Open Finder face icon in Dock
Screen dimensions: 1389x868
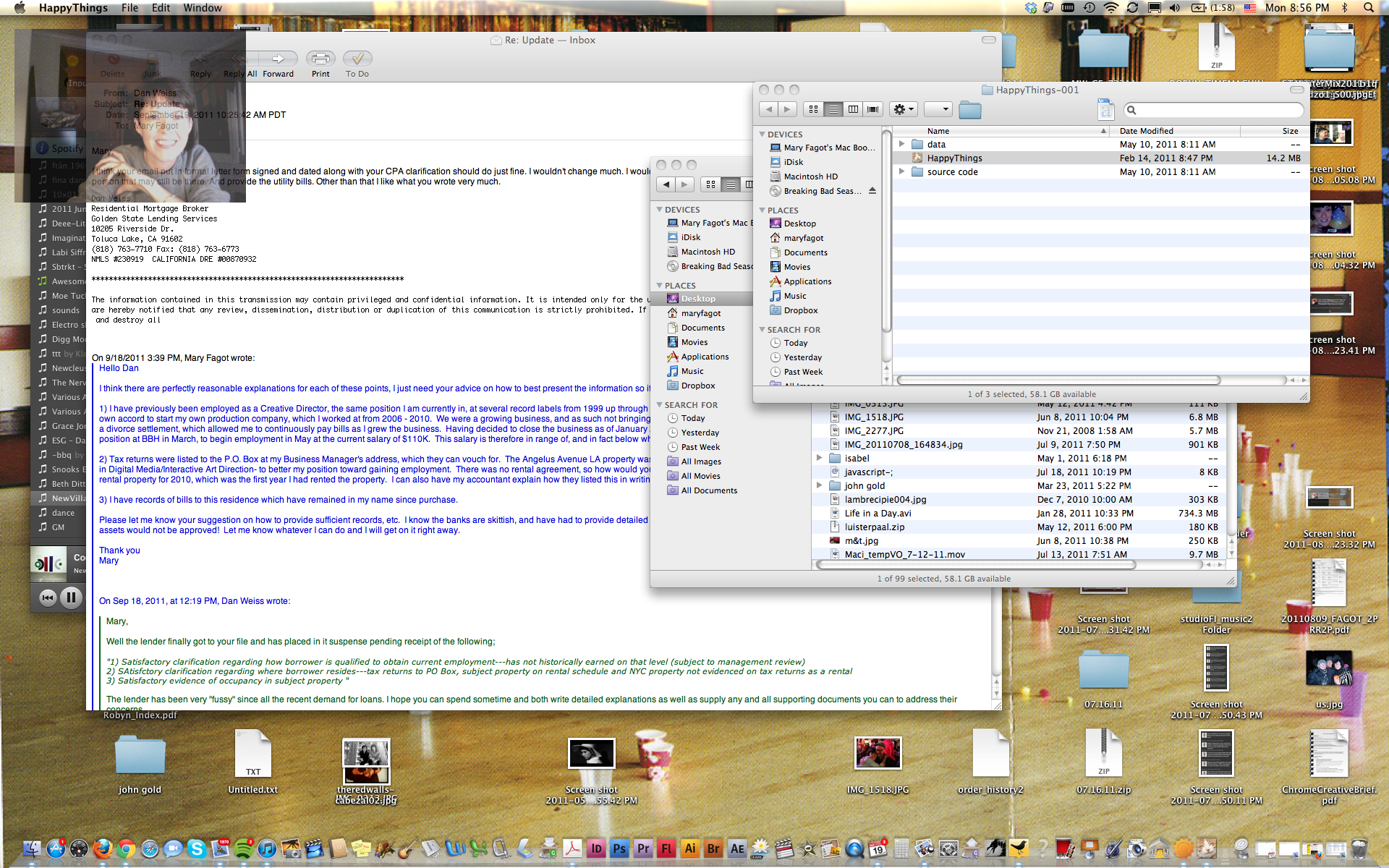(33, 848)
